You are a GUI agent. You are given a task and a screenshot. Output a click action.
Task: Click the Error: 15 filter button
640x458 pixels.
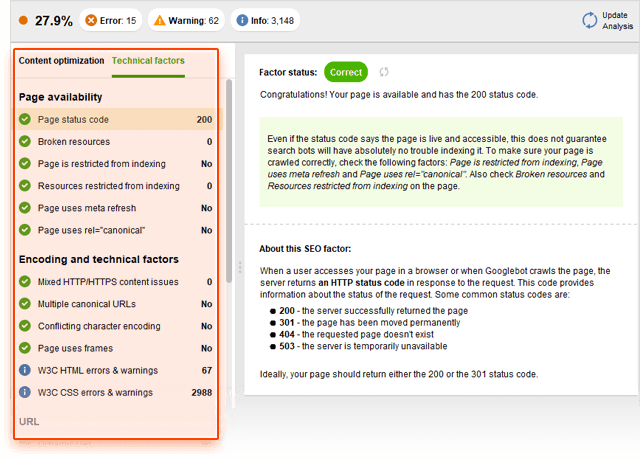(109, 20)
